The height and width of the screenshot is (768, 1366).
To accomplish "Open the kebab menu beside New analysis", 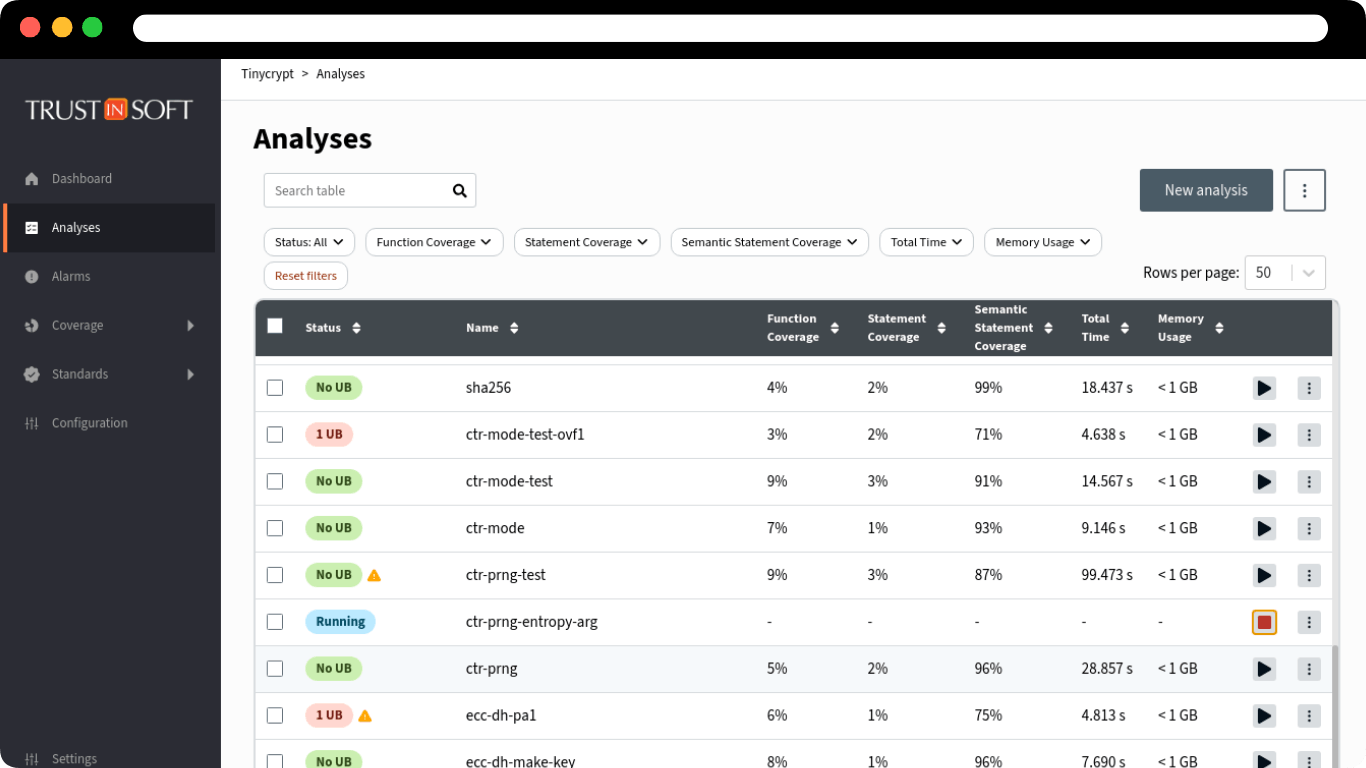I will pos(1305,190).
